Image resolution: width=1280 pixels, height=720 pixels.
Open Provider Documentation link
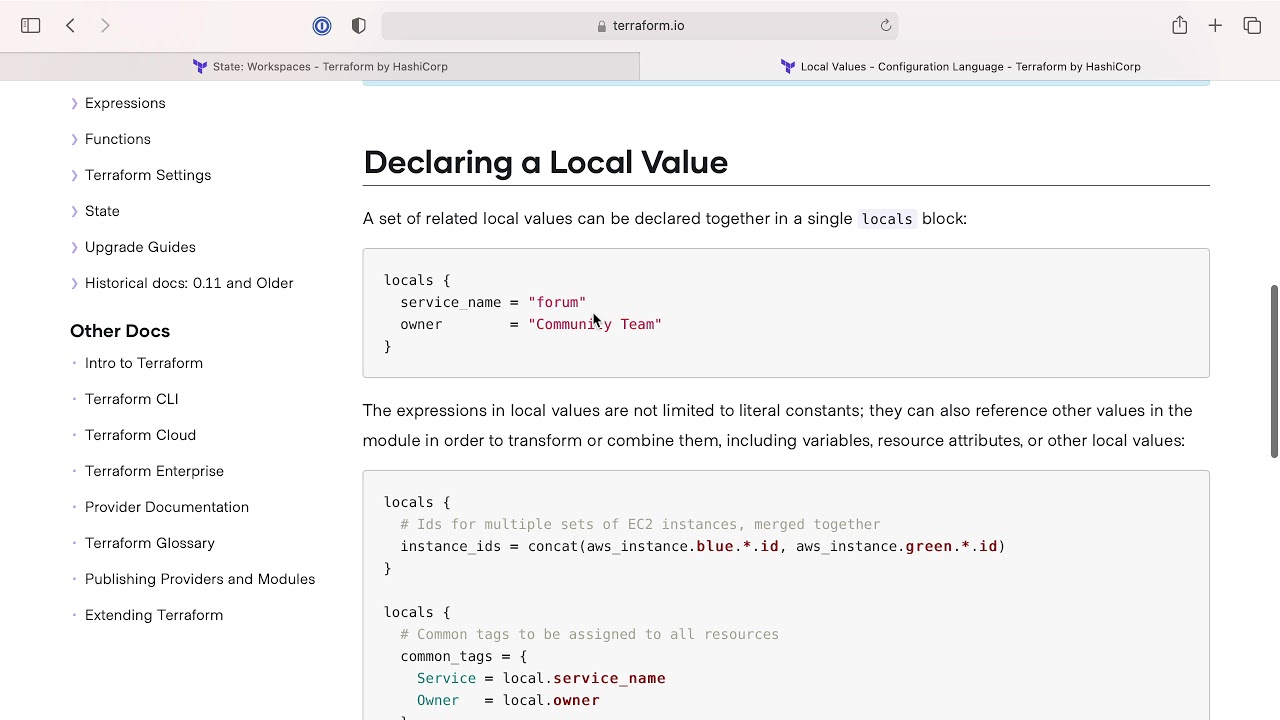click(167, 507)
